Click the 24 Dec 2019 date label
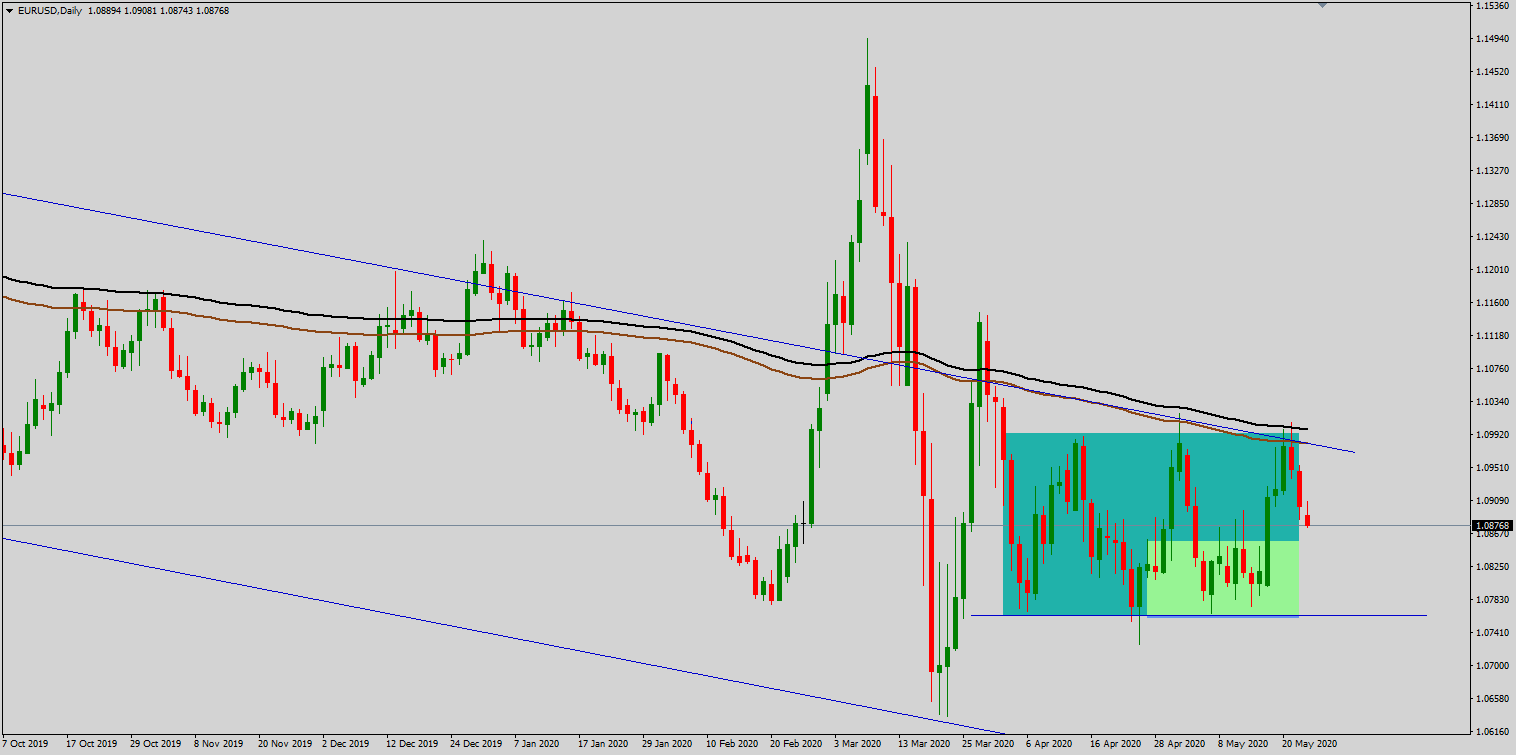 (x=475, y=745)
